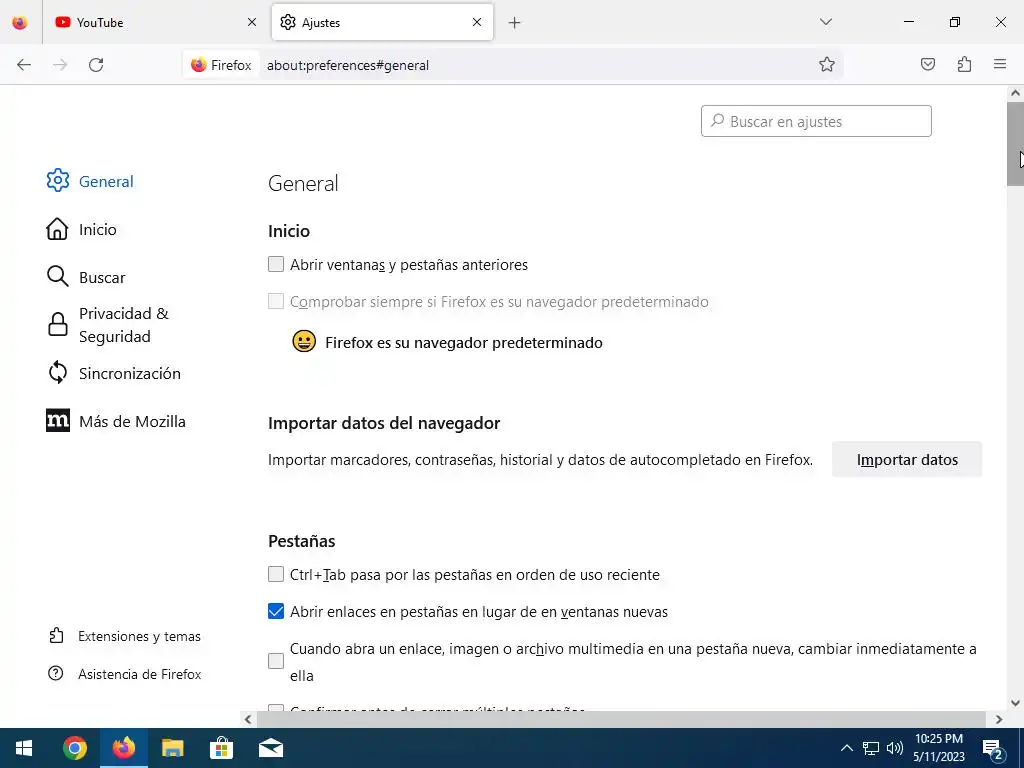Click the Importar datos button
1024x768 pixels.
906,459
